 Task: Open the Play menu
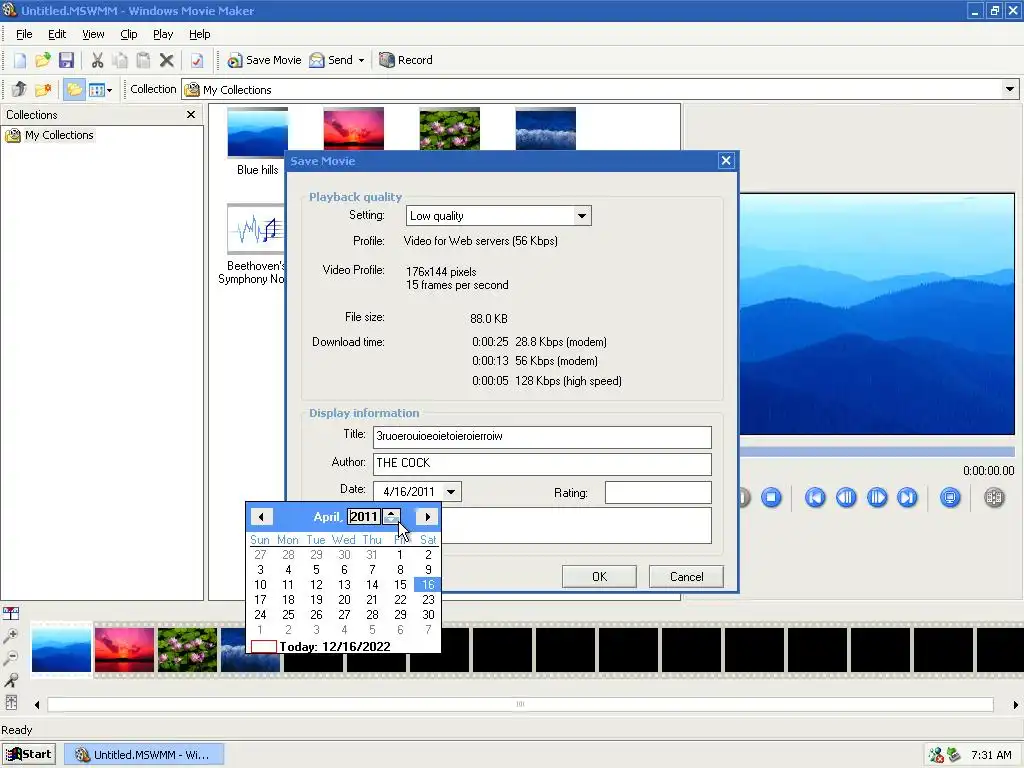pyautogui.click(x=163, y=34)
